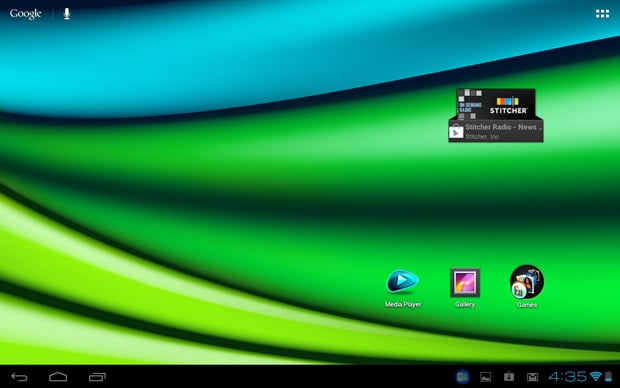Viewport: 620px width, 388px height.
Task: Open the Gallery app icon
Action: tap(465, 282)
